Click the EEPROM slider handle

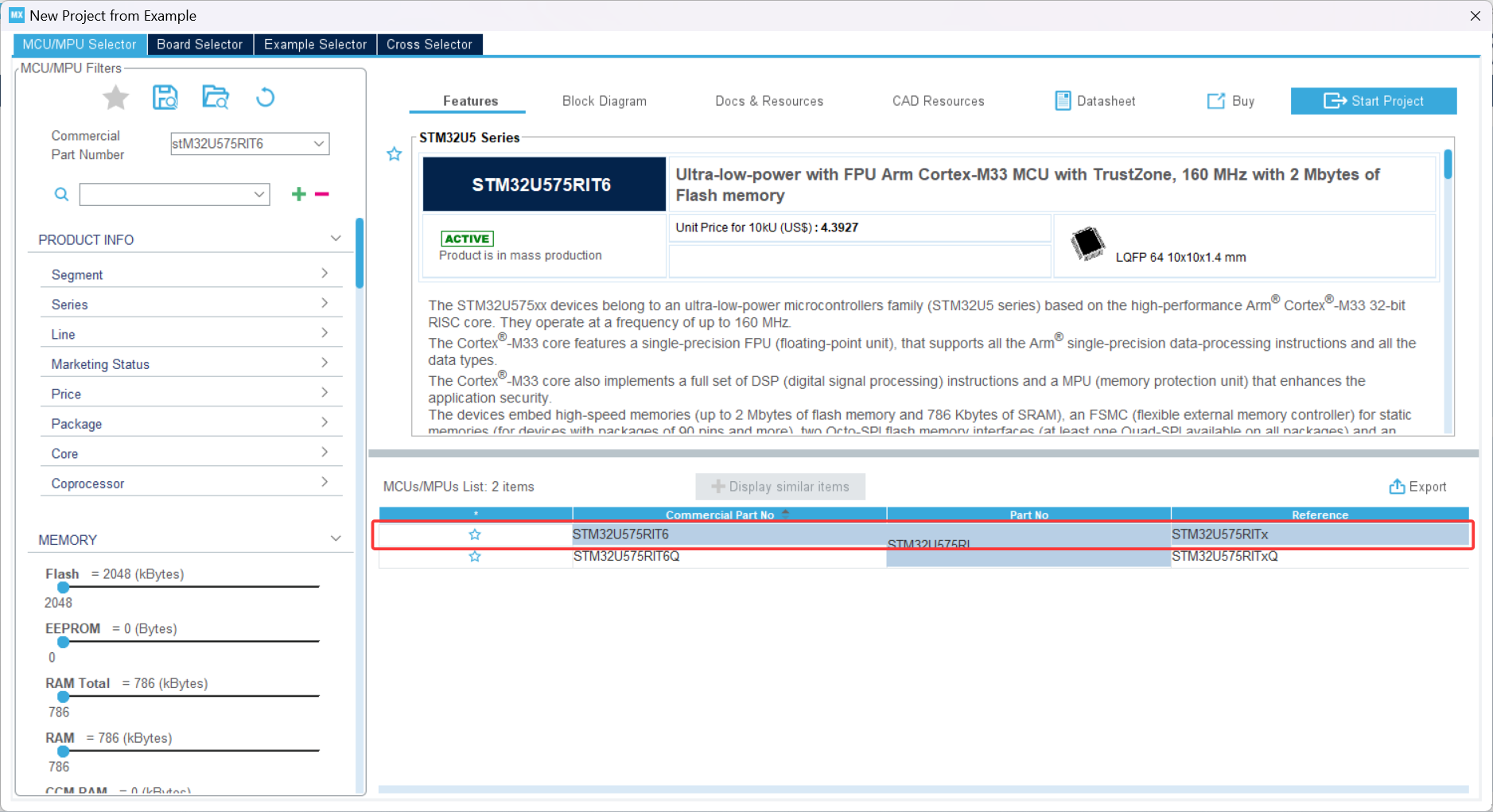click(x=63, y=642)
